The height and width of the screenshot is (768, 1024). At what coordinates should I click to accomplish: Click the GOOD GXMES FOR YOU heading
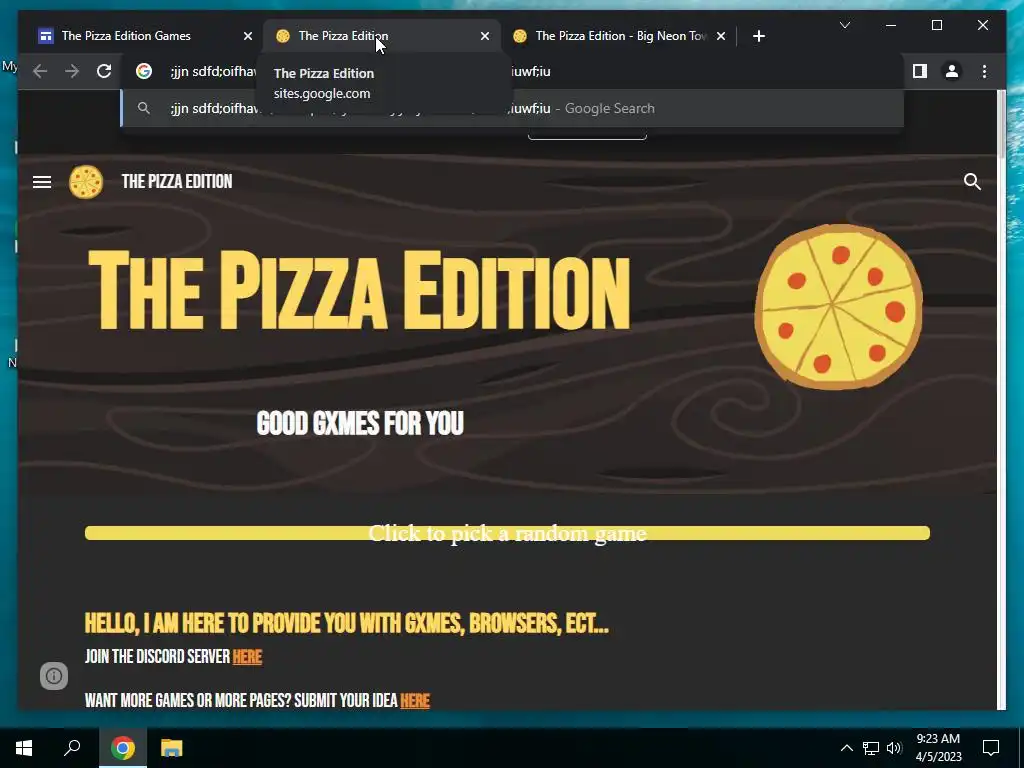point(360,423)
